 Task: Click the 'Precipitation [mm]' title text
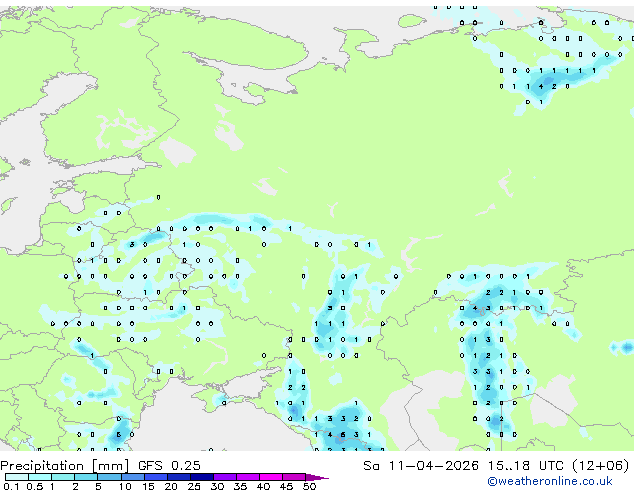[x=64, y=466]
